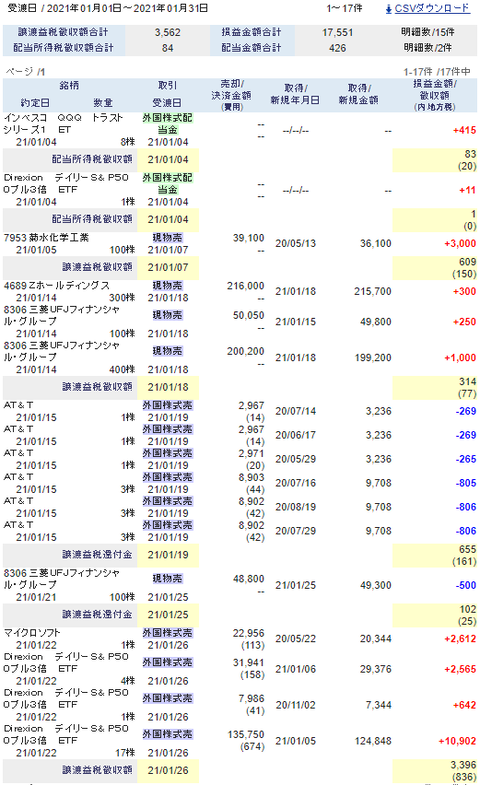Image resolution: width=480 pixels, height=785 pixels.
Task: Select the sale amount 39,100
Action: tap(248, 238)
